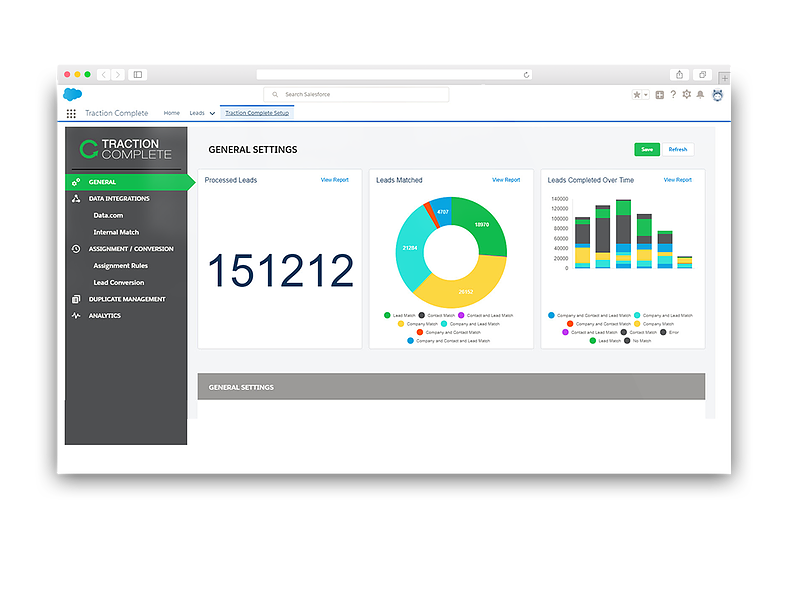Click the Salesforce cloud logo
The height and width of the screenshot is (603, 792).
[73, 94]
